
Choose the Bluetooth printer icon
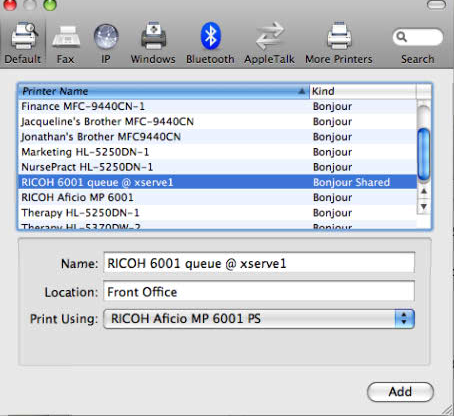[211, 36]
